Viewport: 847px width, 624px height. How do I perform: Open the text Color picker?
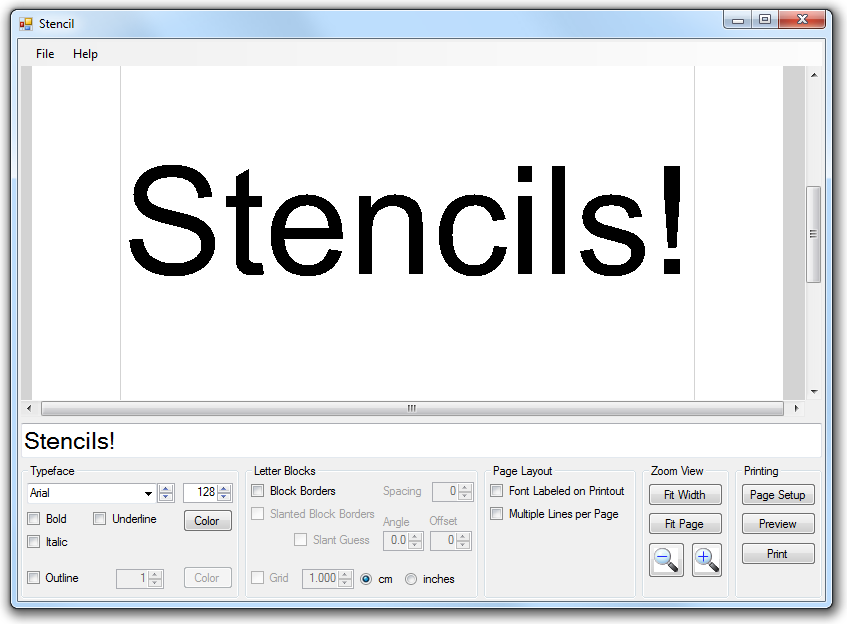[x=207, y=520]
